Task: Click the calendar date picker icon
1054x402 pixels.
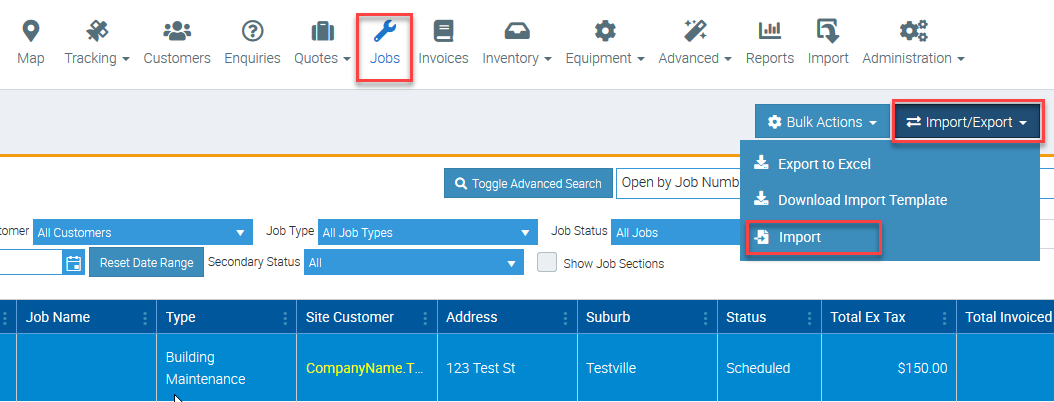Action: tap(73, 263)
